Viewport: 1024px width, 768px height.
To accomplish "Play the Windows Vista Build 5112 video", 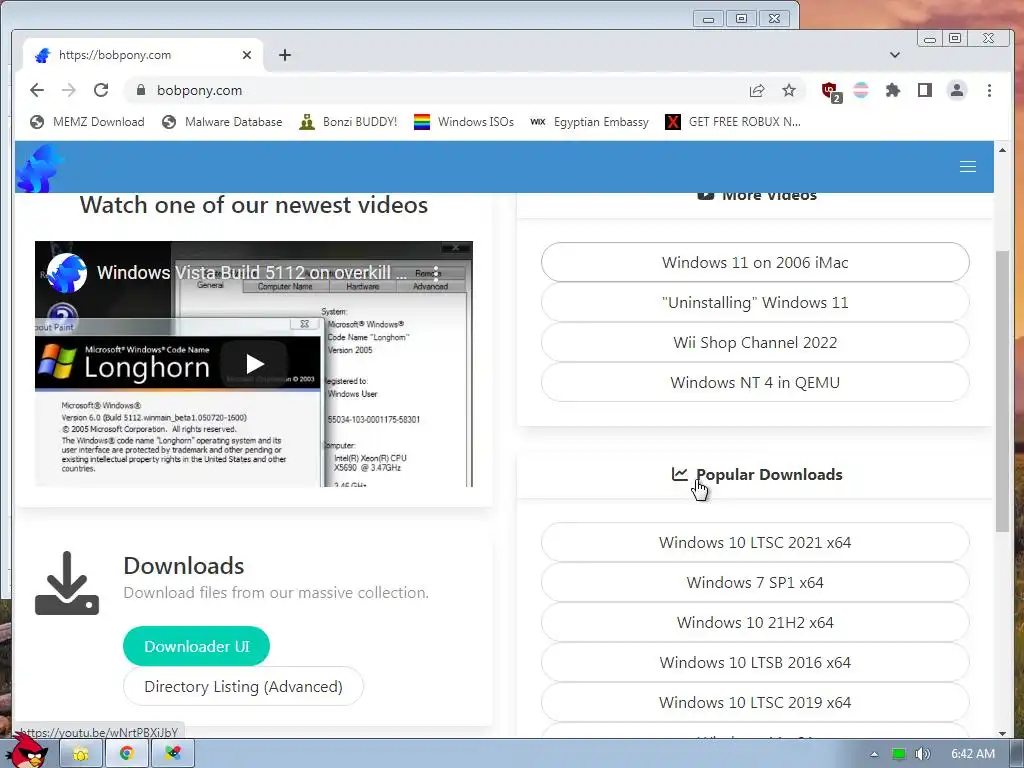I will point(254,364).
